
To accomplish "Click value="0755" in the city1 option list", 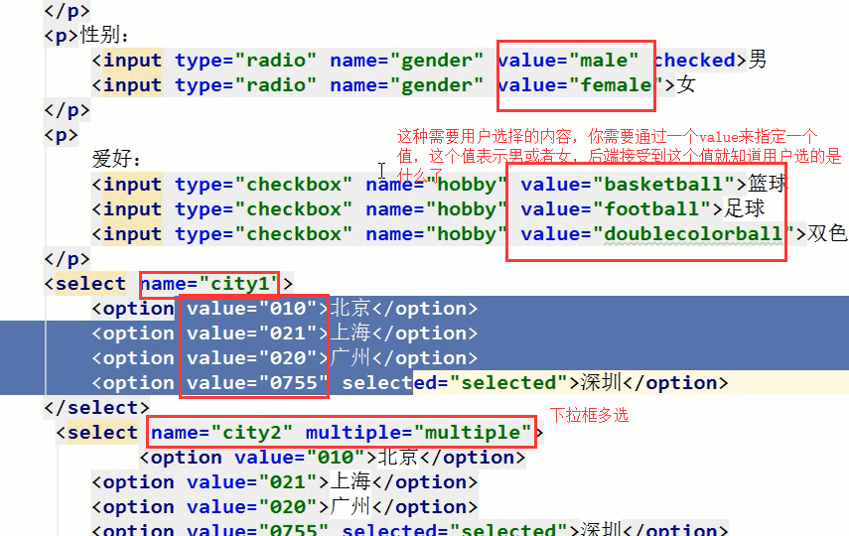I will tap(257, 383).
